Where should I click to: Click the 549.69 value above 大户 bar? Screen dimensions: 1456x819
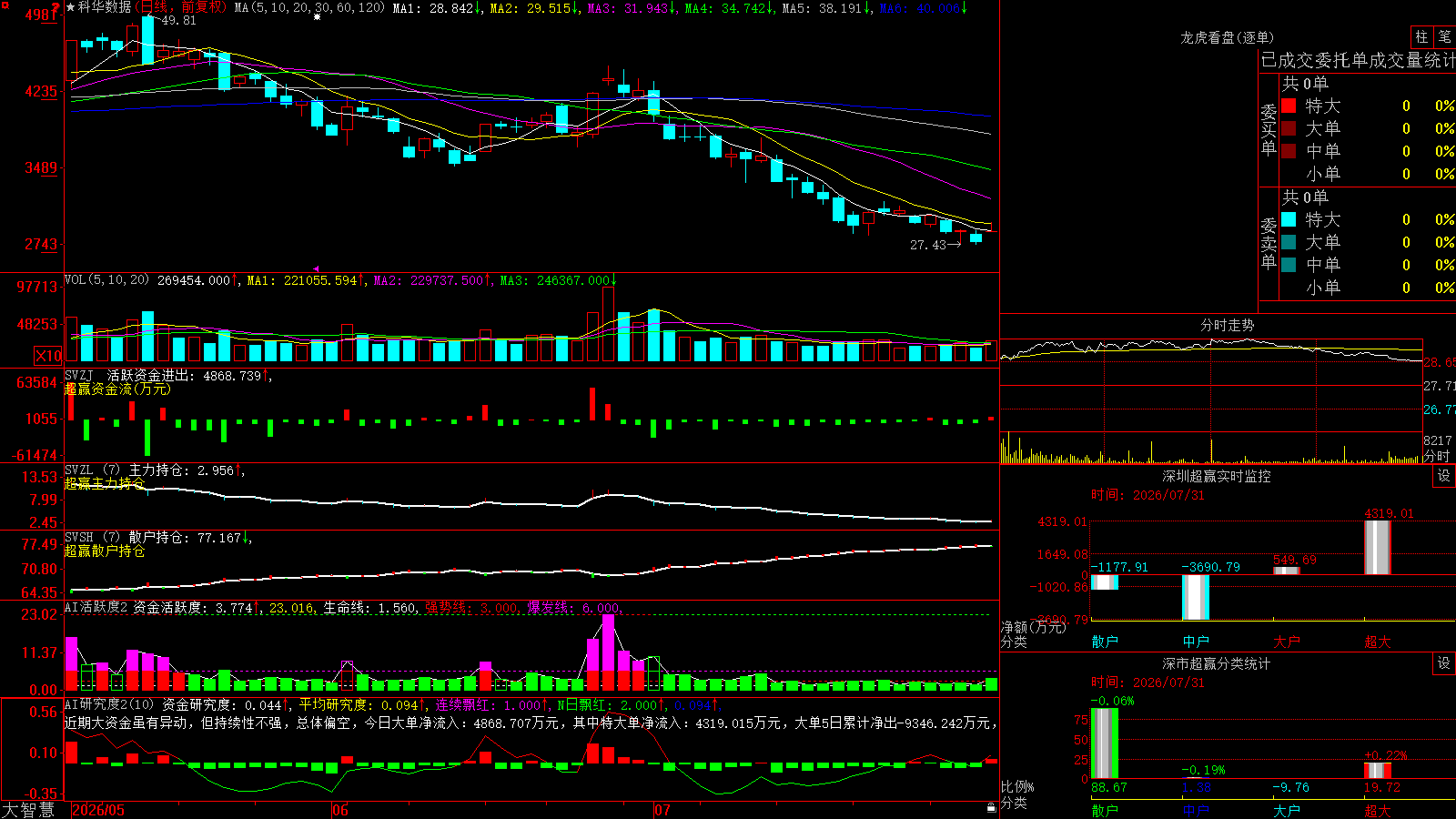1295,560
